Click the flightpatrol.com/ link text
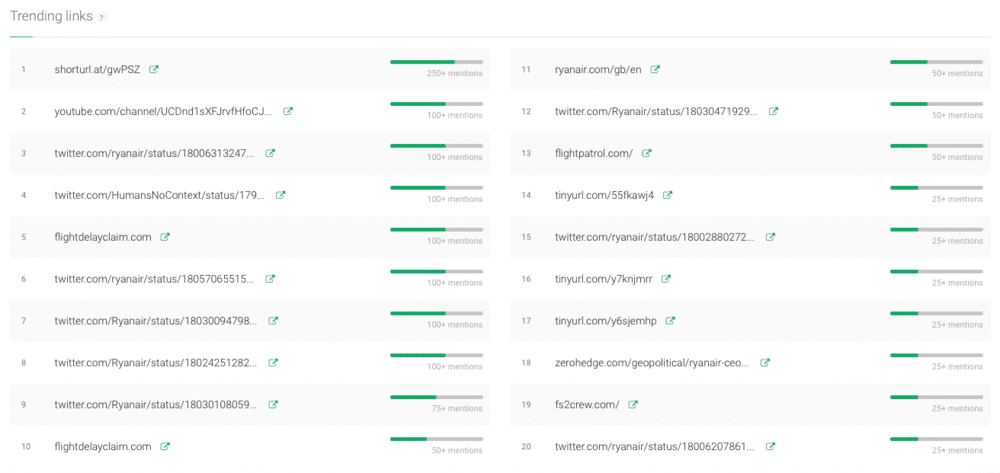 (x=594, y=153)
